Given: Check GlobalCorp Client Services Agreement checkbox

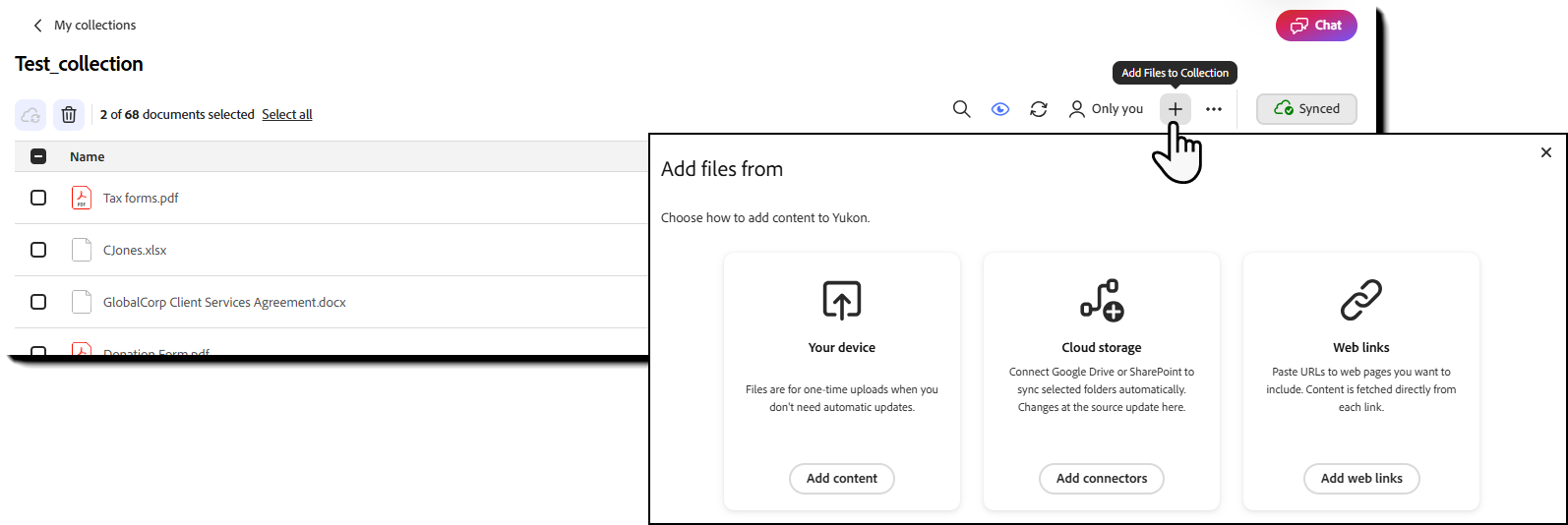Looking at the screenshot, I should tap(38, 302).
